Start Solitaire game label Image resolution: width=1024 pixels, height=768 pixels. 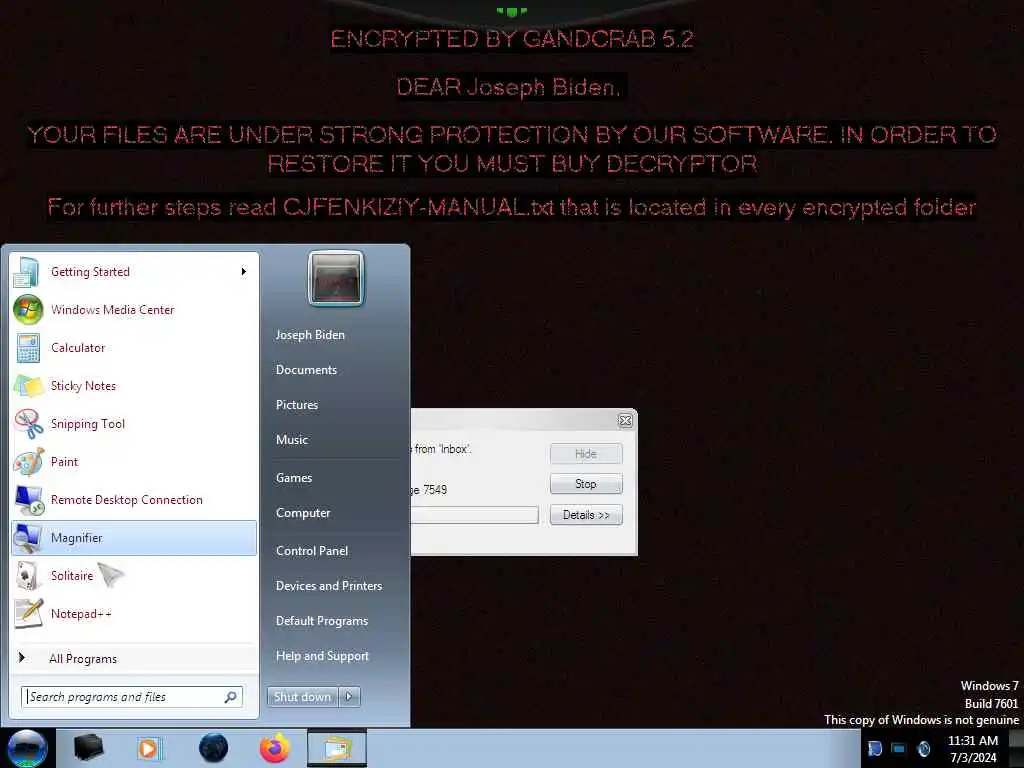72,575
